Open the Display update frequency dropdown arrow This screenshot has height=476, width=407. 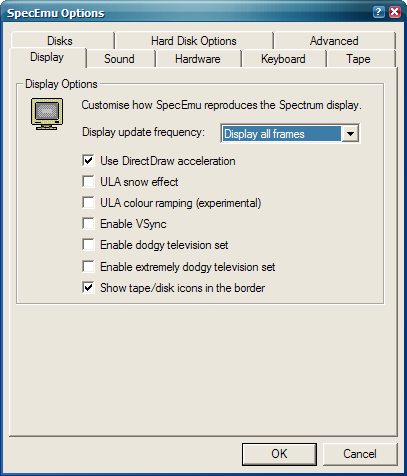(x=350, y=134)
